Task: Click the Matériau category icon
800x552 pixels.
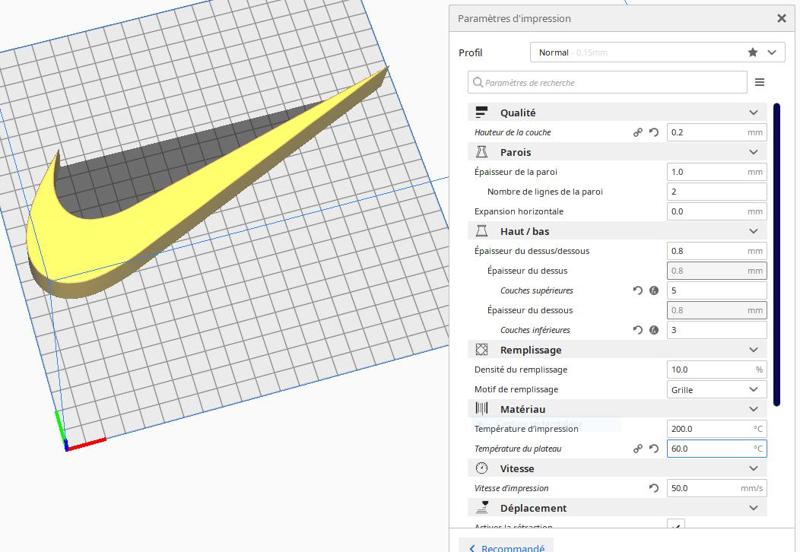Action: [481, 409]
